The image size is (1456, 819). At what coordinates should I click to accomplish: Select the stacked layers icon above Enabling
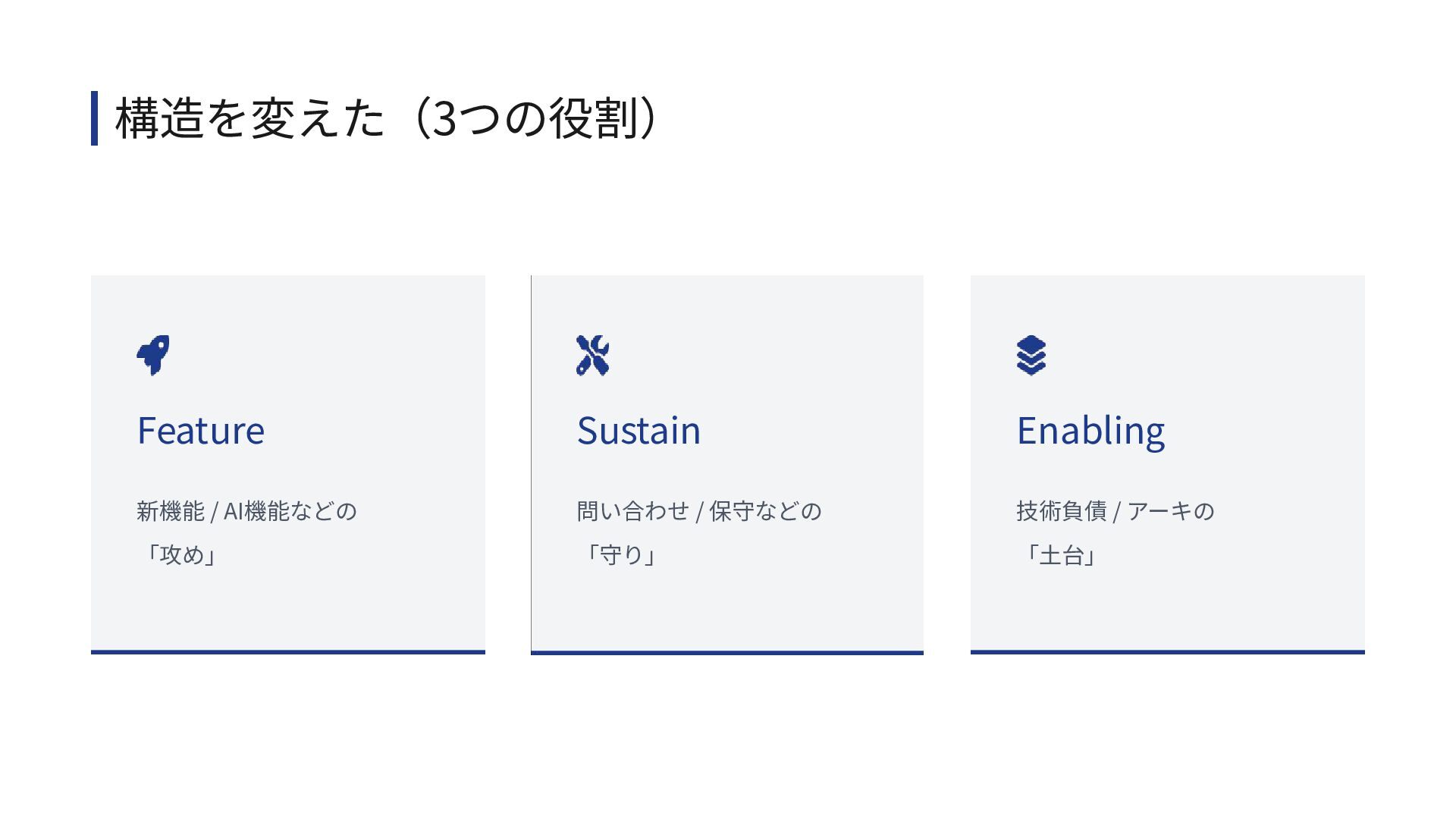click(x=1031, y=355)
